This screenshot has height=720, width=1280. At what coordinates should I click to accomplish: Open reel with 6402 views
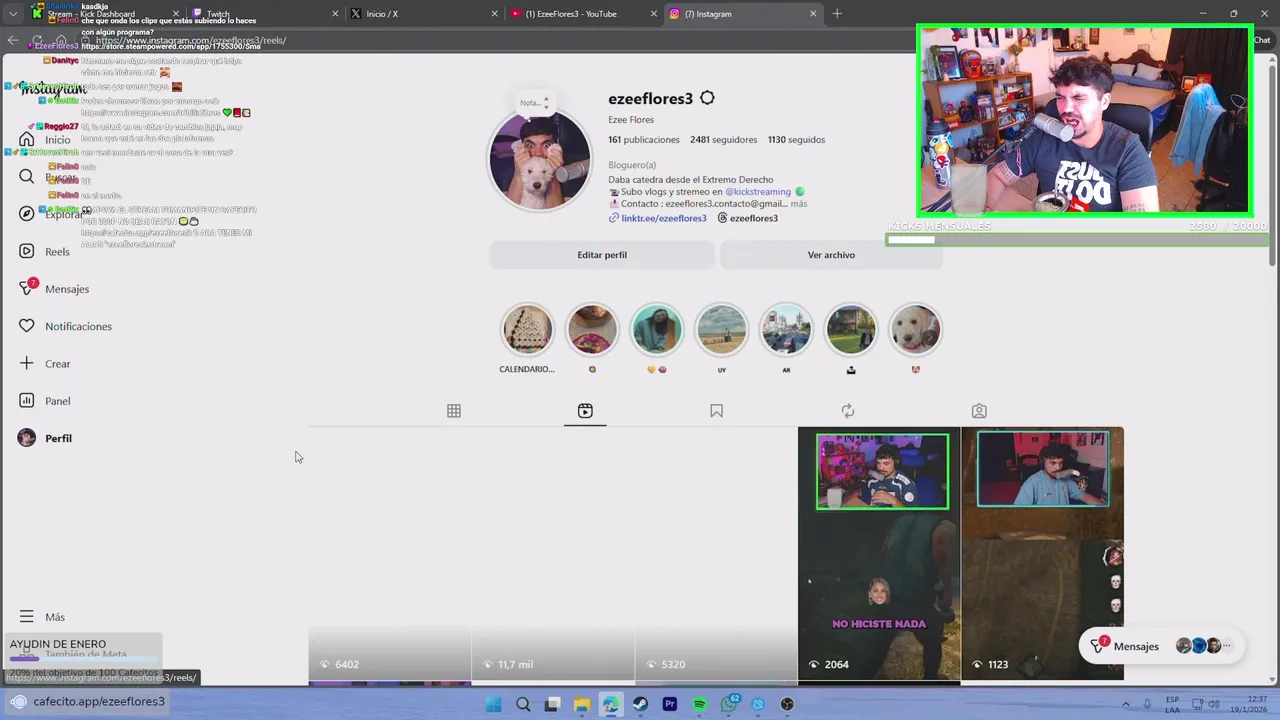click(389, 554)
